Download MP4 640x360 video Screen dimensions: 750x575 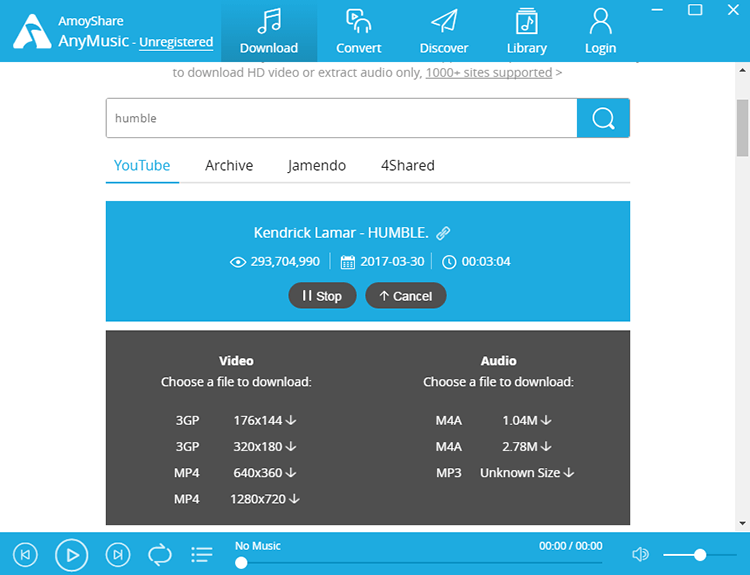pos(265,473)
